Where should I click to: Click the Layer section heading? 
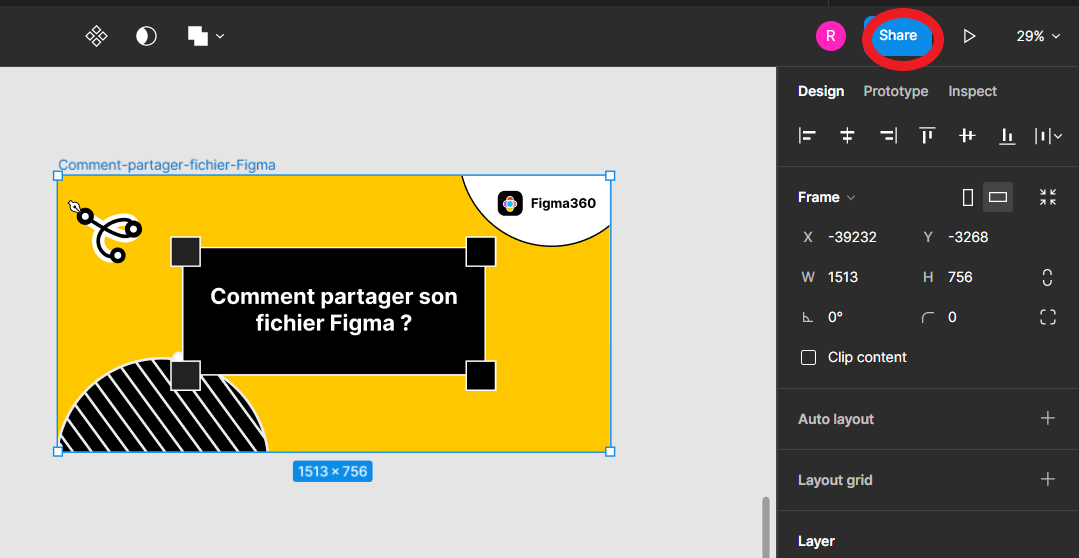pyautogui.click(x=816, y=541)
